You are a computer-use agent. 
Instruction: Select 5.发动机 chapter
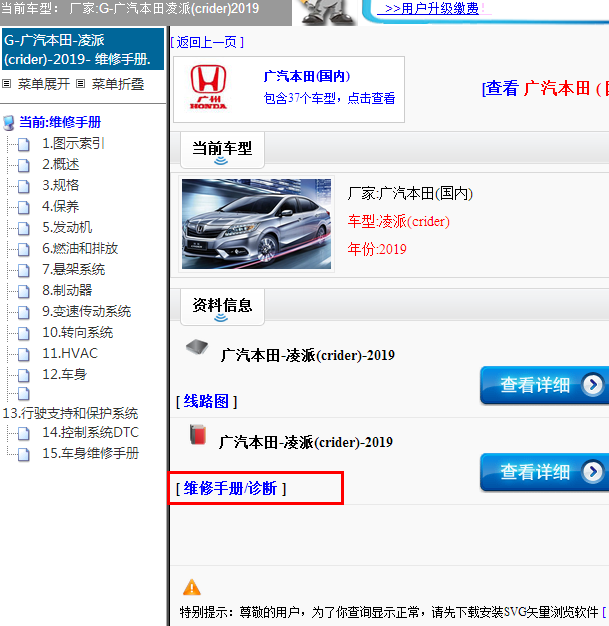(67, 228)
